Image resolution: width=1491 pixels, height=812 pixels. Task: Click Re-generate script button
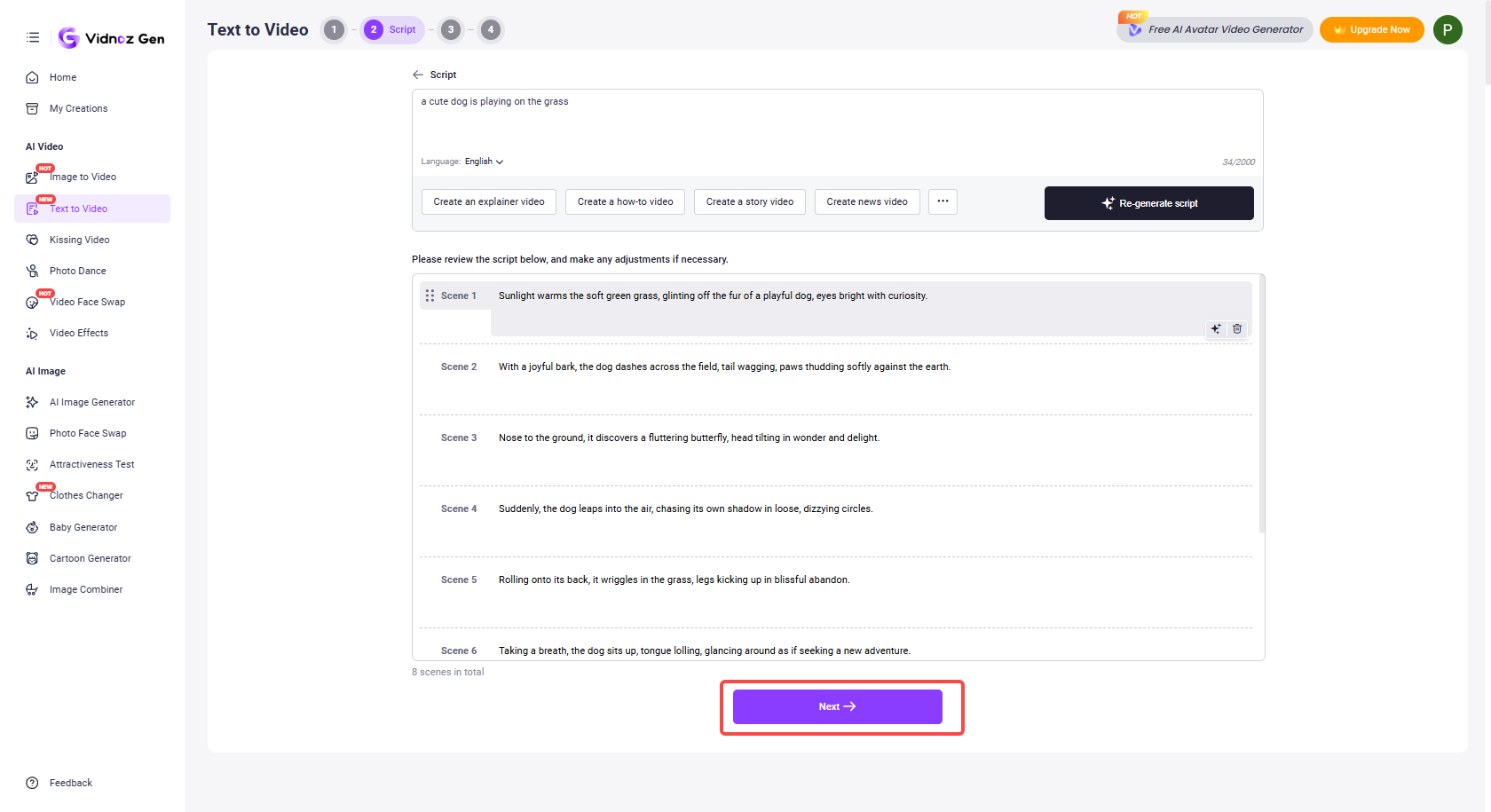point(1149,203)
